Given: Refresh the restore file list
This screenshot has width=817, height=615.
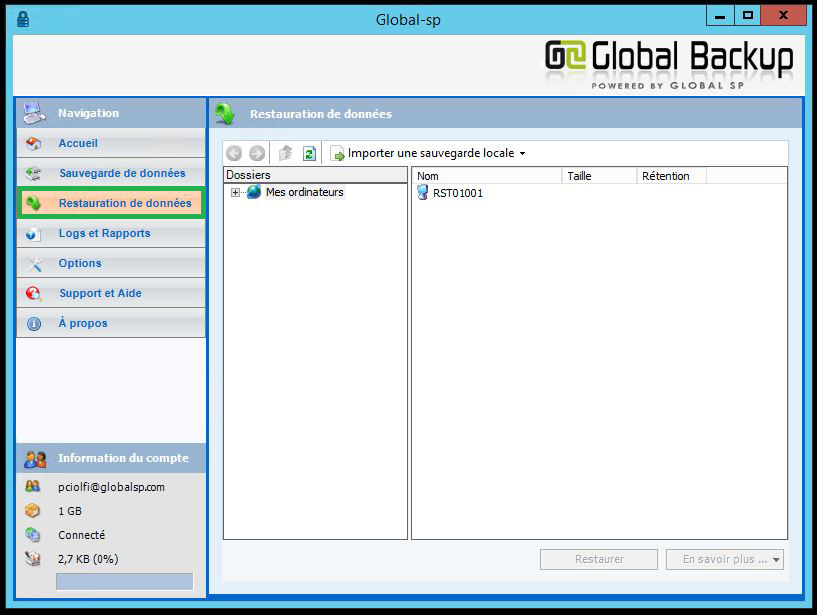Looking at the screenshot, I should (x=310, y=153).
